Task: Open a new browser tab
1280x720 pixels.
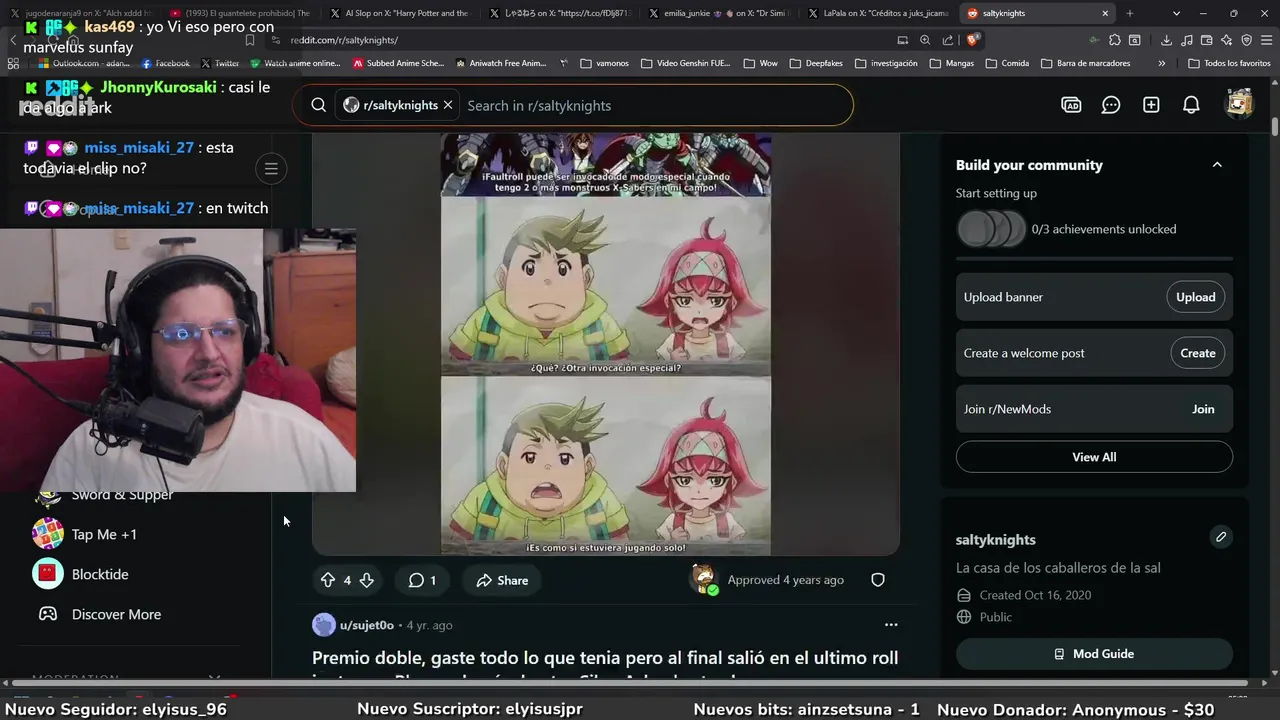Action: [1130, 13]
